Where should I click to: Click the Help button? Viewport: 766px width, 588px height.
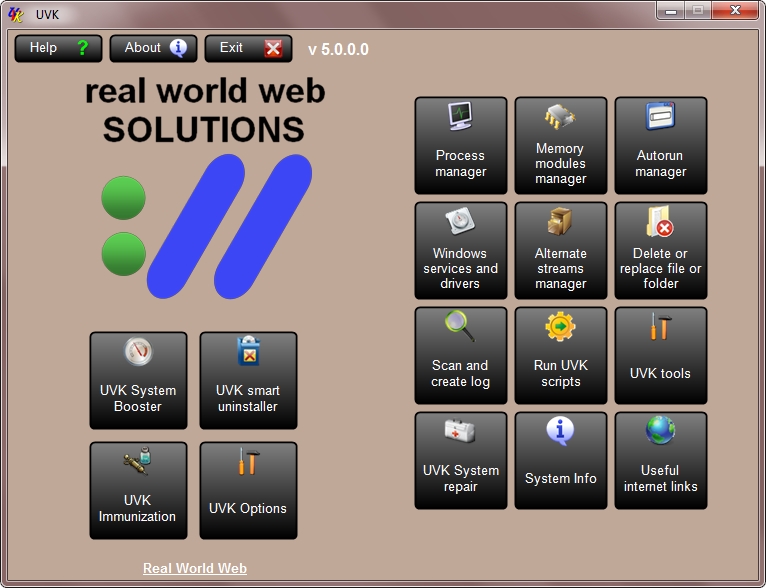point(58,48)
